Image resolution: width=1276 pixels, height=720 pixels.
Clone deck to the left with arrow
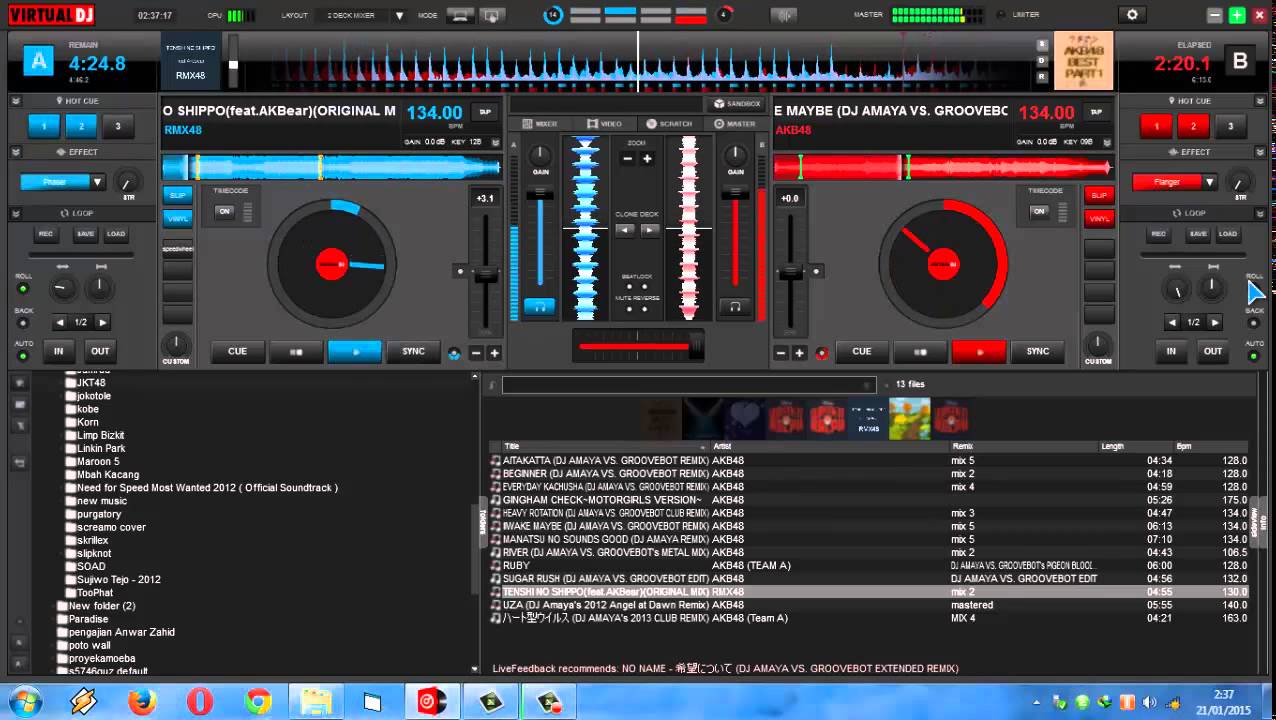click(x=625, y=230)
